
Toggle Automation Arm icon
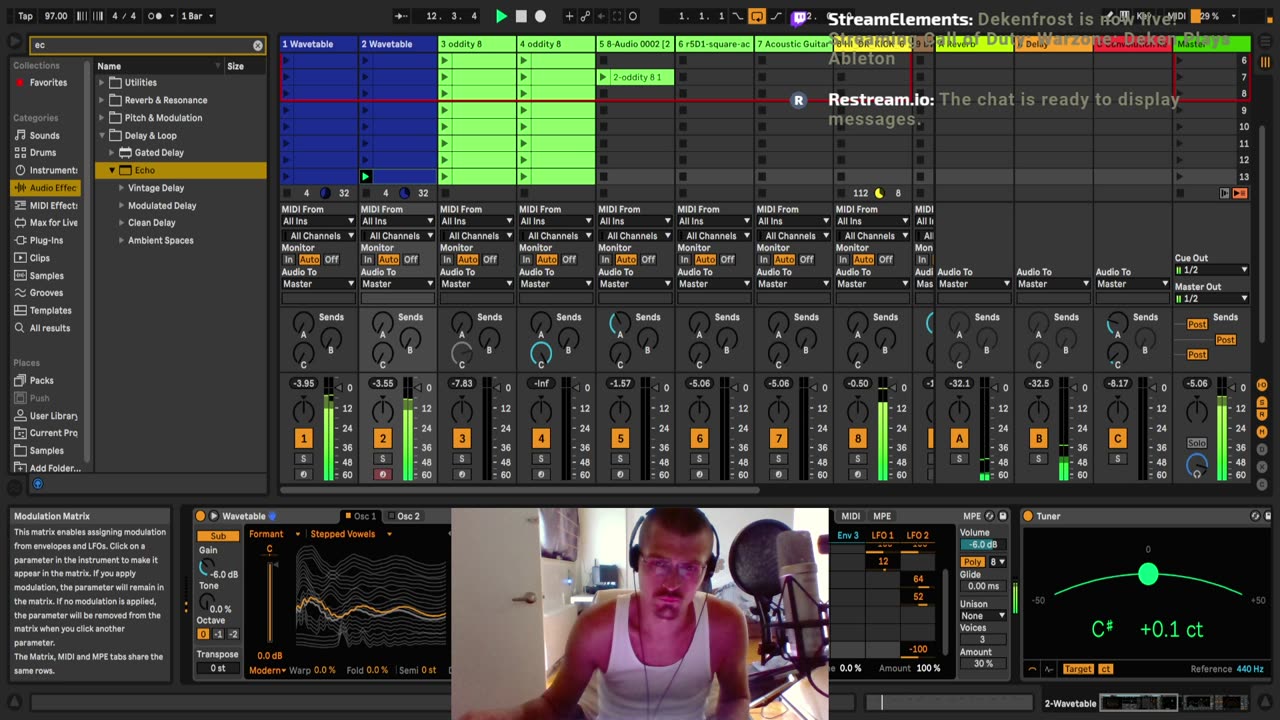(x=587, y=16)
